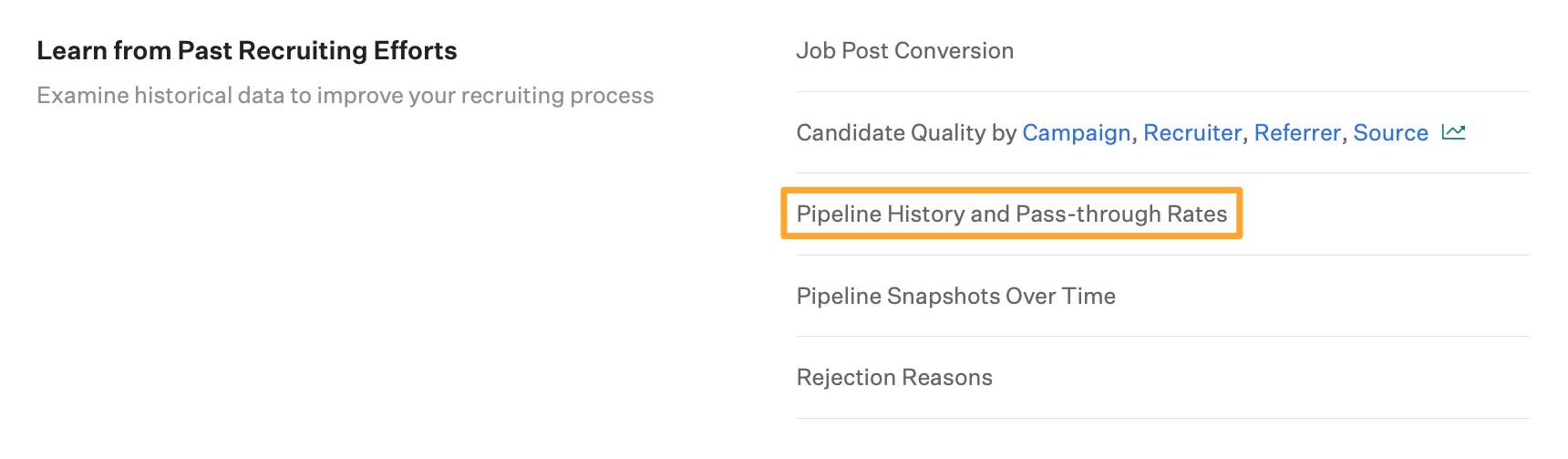Open the Rejection Reasons report
This screenshot has height=459, width=1568.
[x=894, y=377]
